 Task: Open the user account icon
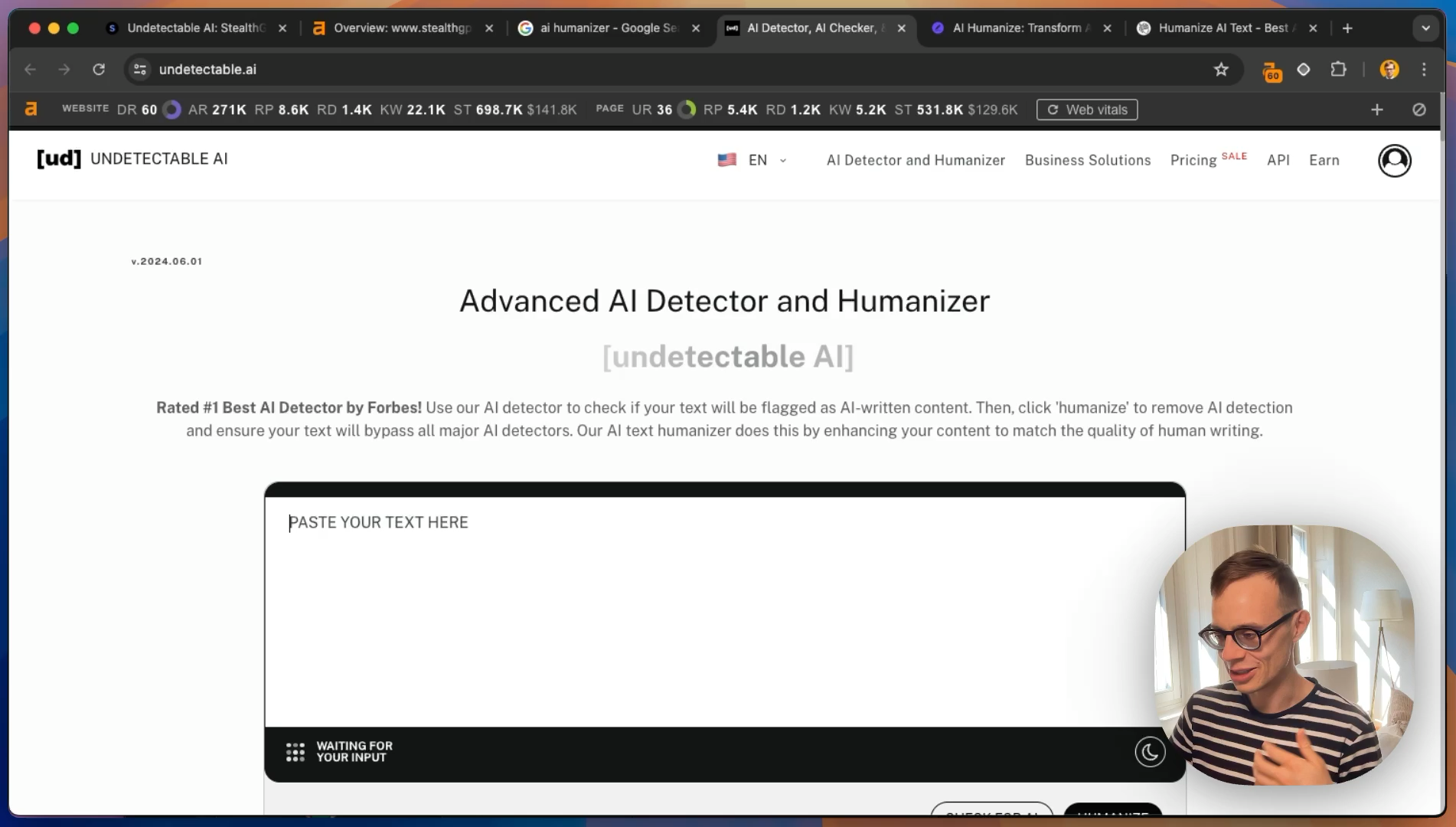click(1395, 160)
